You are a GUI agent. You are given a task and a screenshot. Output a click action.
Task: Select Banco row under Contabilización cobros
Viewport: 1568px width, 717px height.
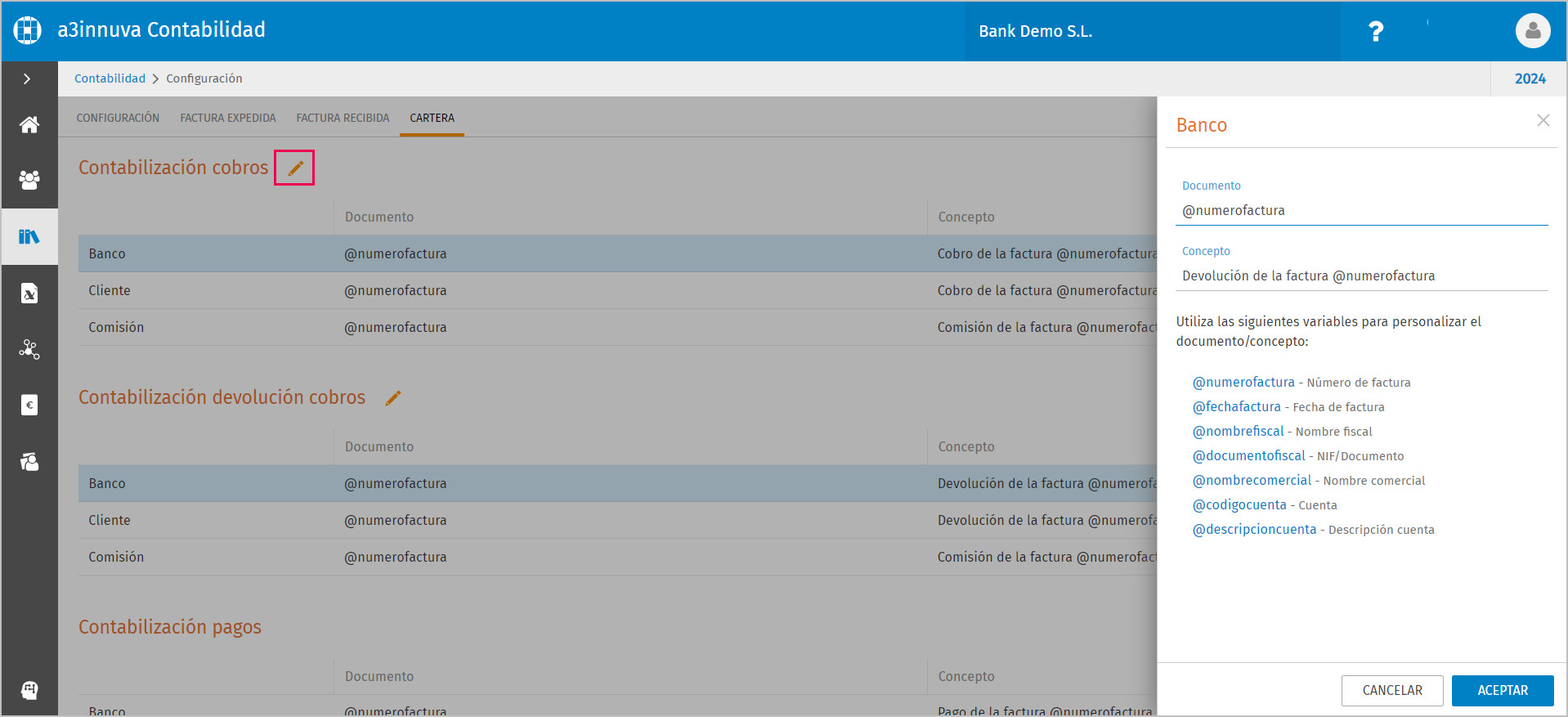click(617, 253)
